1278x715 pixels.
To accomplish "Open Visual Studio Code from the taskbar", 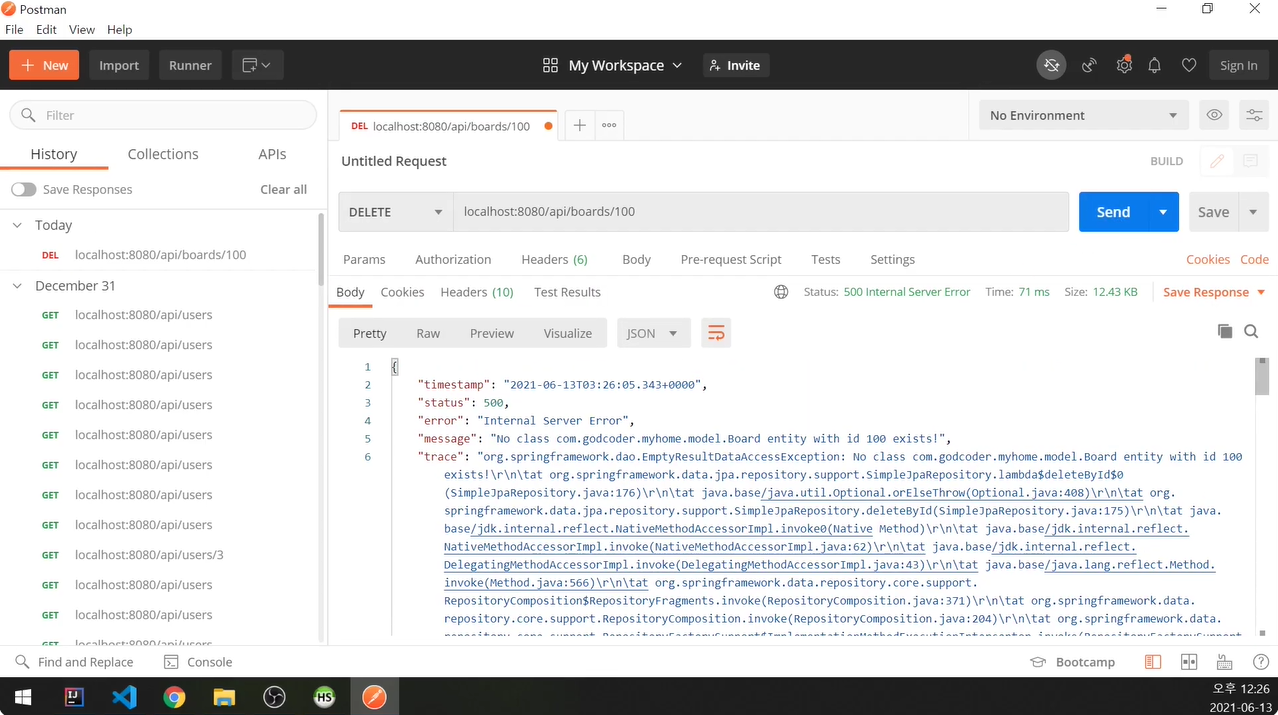I will 124,697.
